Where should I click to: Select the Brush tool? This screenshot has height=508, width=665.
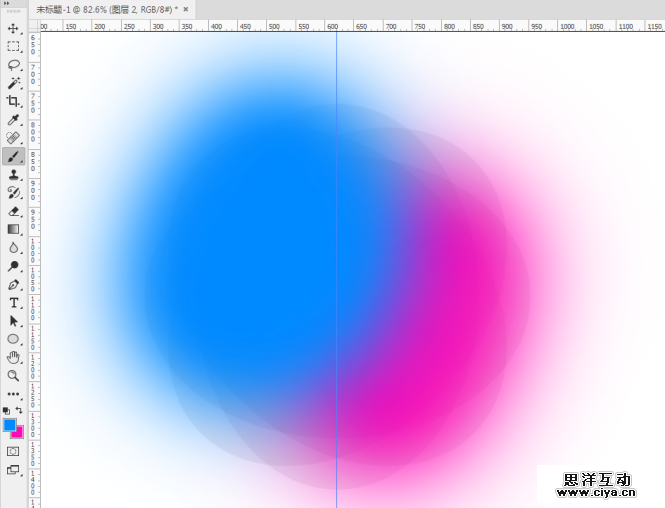pyautogui.click(x=13, y=156)
